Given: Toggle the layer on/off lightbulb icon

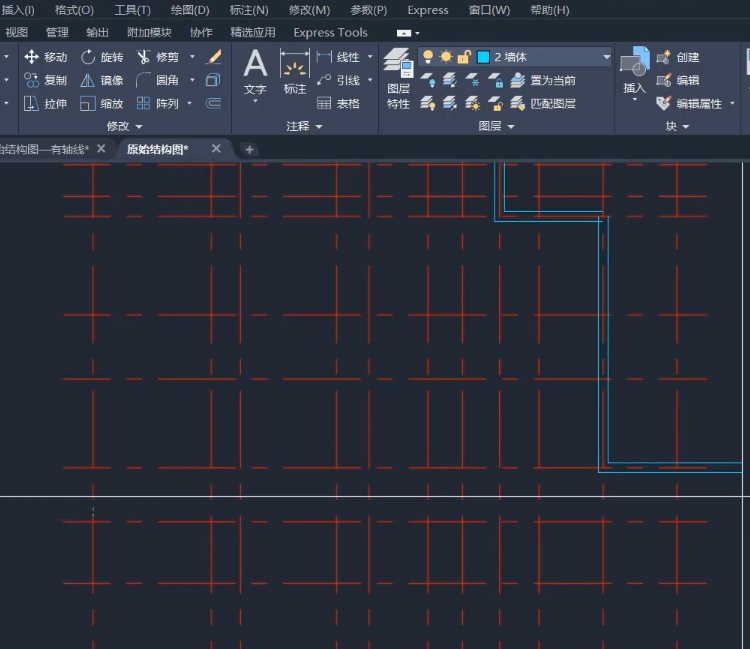Looking at the screenshot, I should (428, 57).
